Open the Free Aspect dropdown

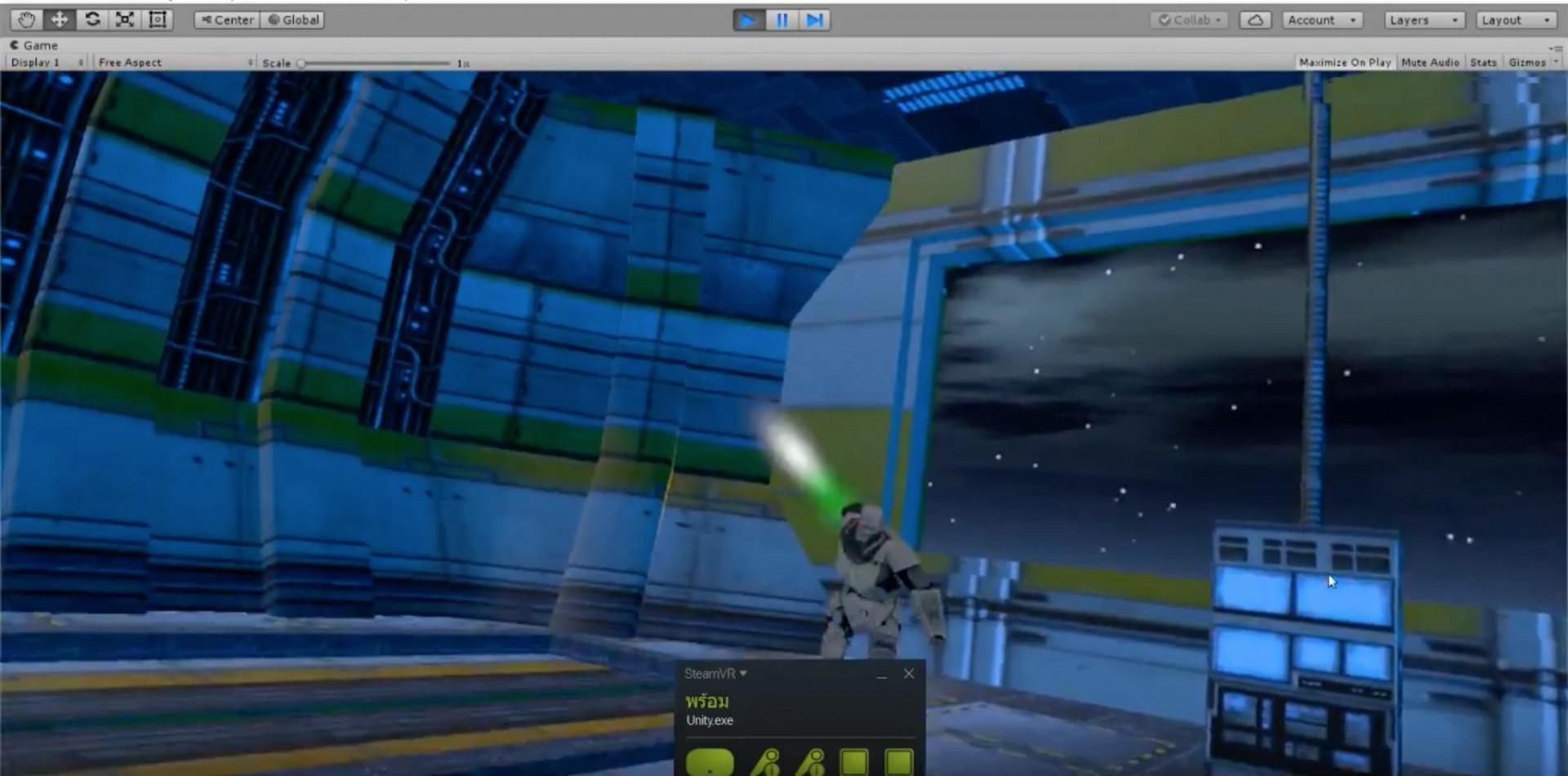point(175,62)
